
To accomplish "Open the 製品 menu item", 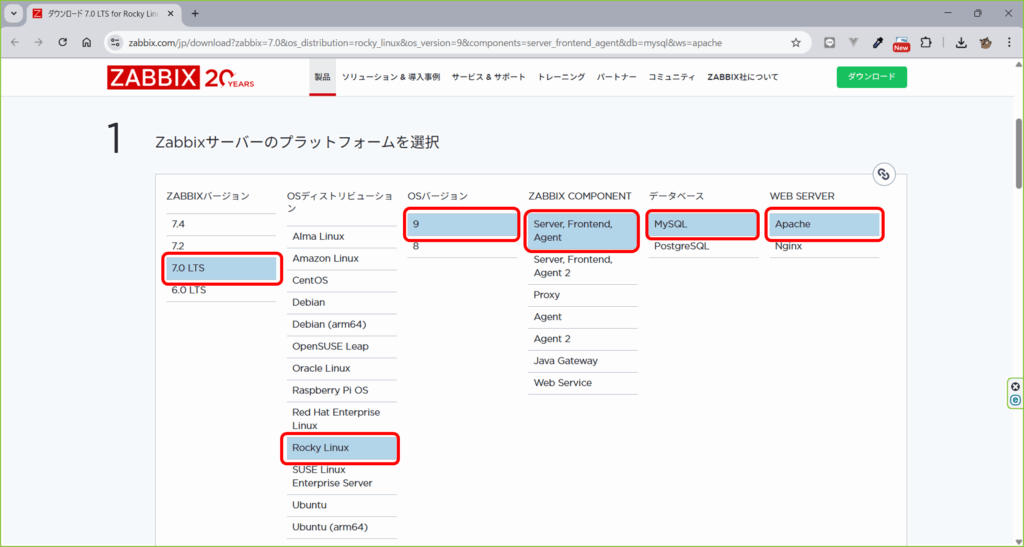I will pyautogui.click(x=323, y=77).
